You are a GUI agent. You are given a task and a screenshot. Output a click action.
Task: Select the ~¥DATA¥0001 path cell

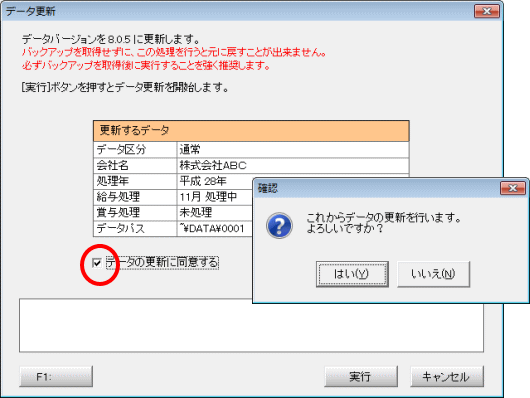[215, 229]
